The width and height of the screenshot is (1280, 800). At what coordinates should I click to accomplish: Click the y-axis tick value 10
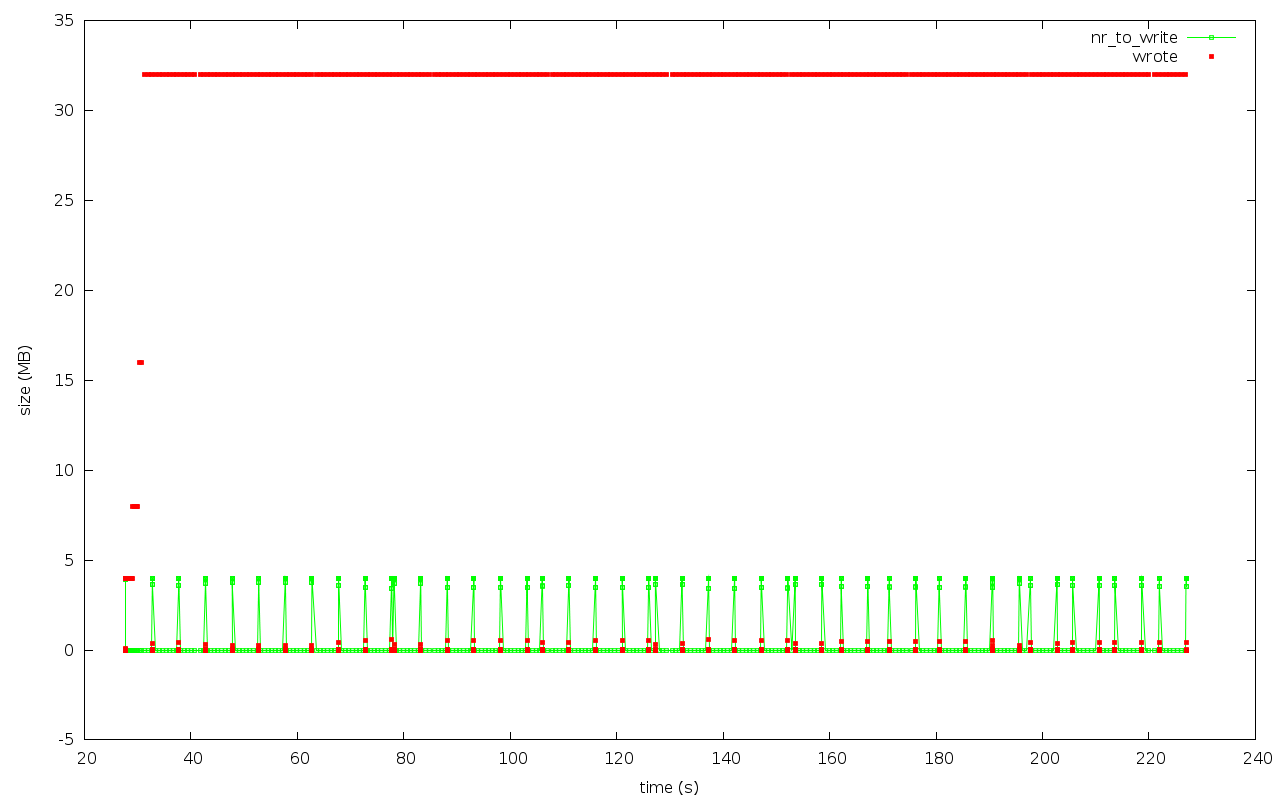pos(66,470)
